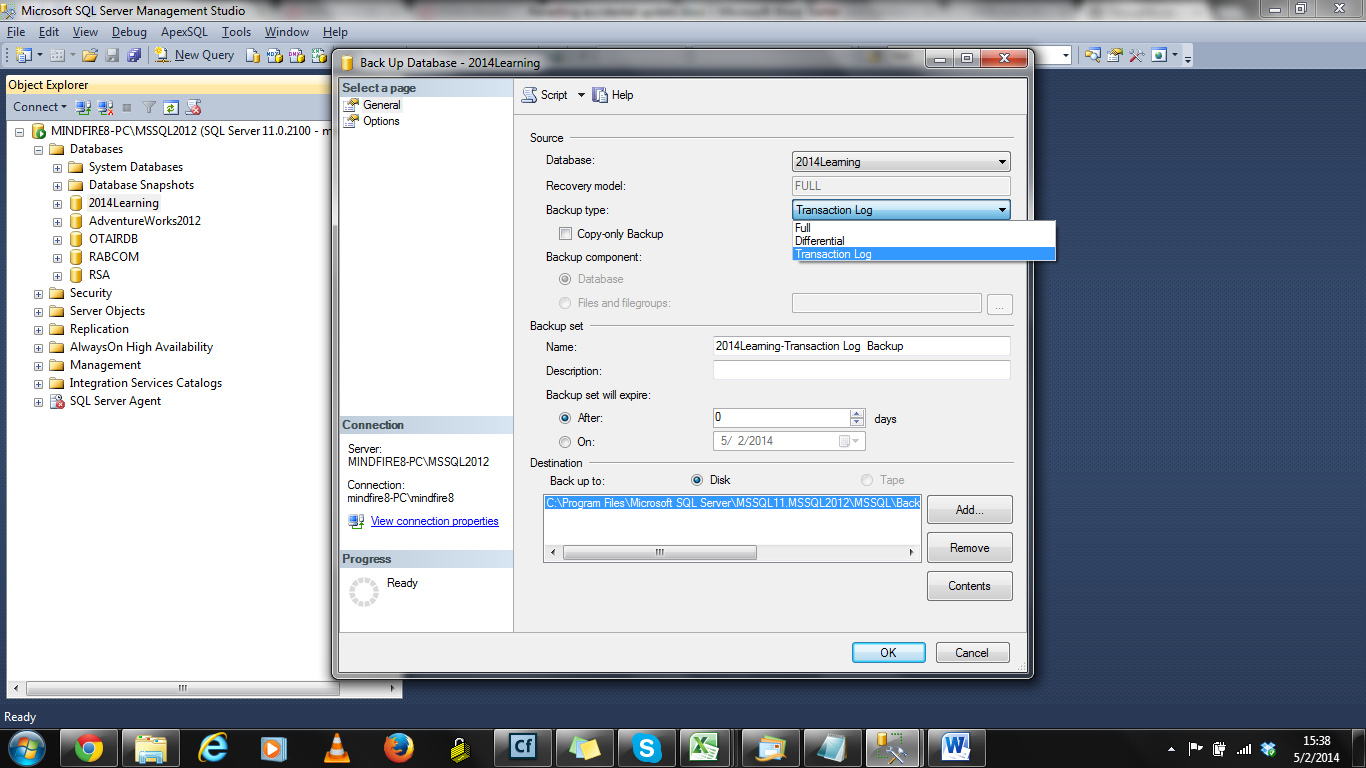The image size is (1366, 768).
Task: Click the backup set Name field
Action: coord(862,346)
